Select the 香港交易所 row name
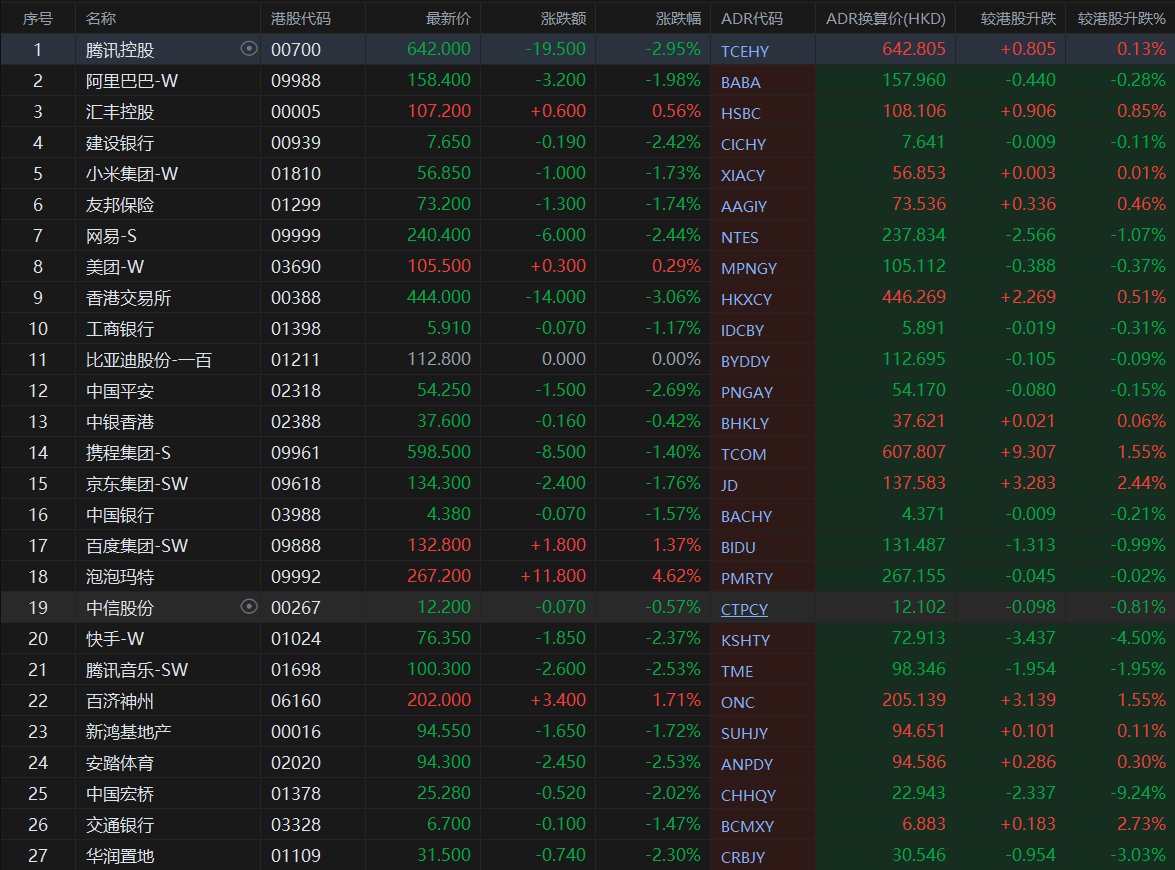1175x870 pixels. coord(127,298)
